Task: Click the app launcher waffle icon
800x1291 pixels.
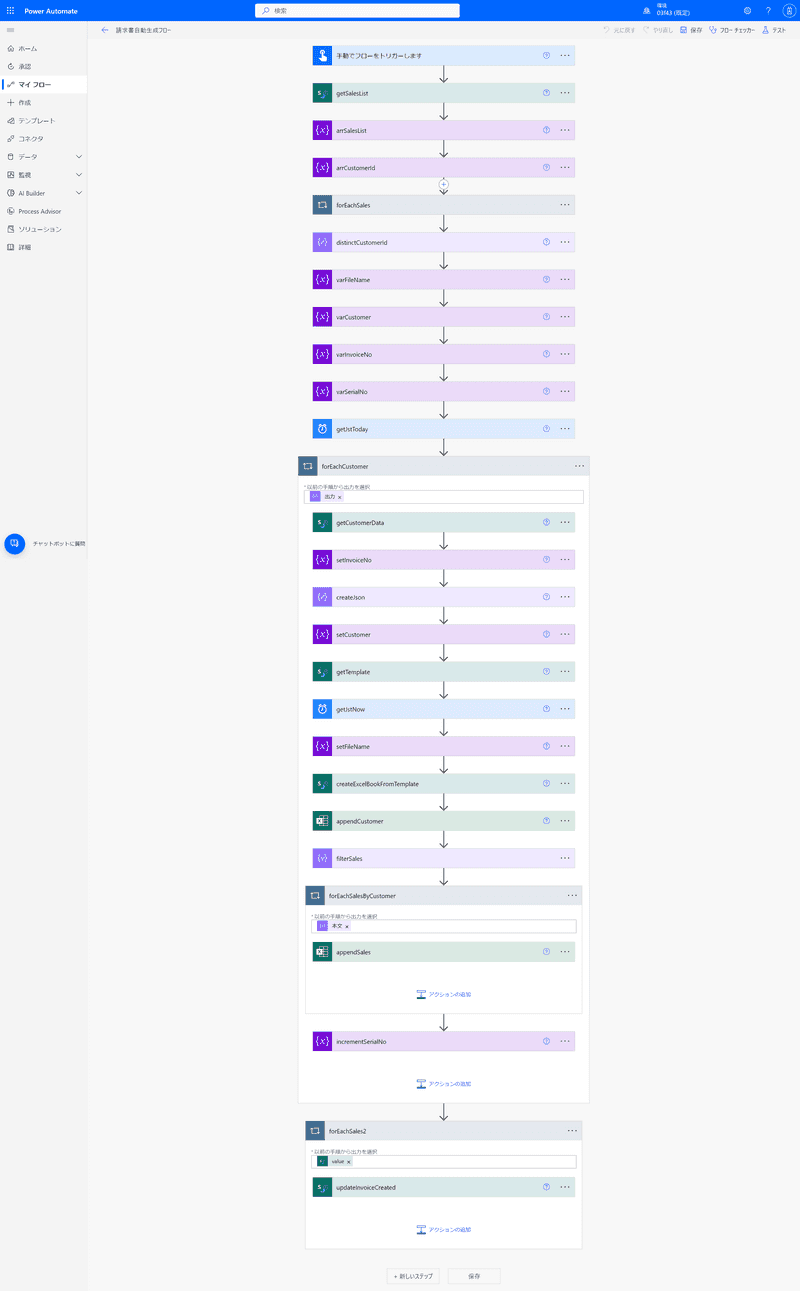Action: pyautogui.click(x=10, y=10)
